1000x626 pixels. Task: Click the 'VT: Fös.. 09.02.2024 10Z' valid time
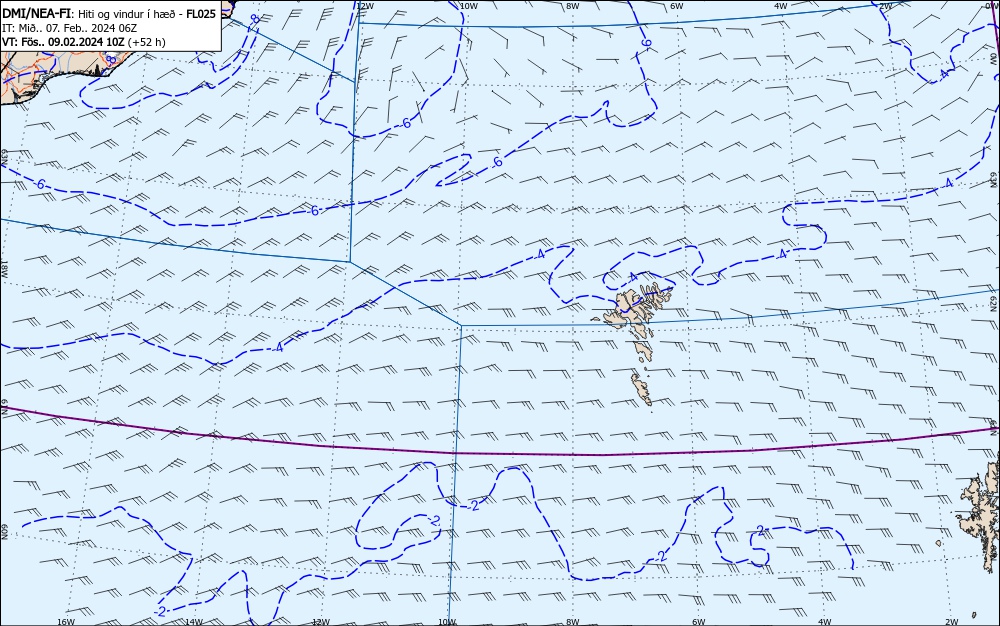tap(63, 42)
